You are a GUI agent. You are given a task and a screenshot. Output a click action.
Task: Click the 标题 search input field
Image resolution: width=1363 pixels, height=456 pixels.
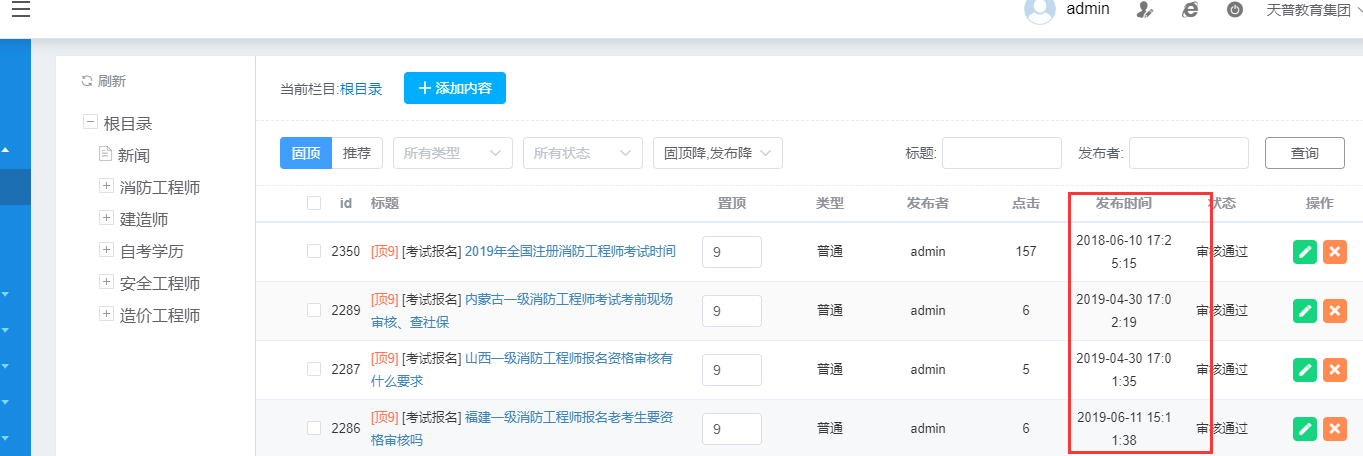(x=1001, y=153)
